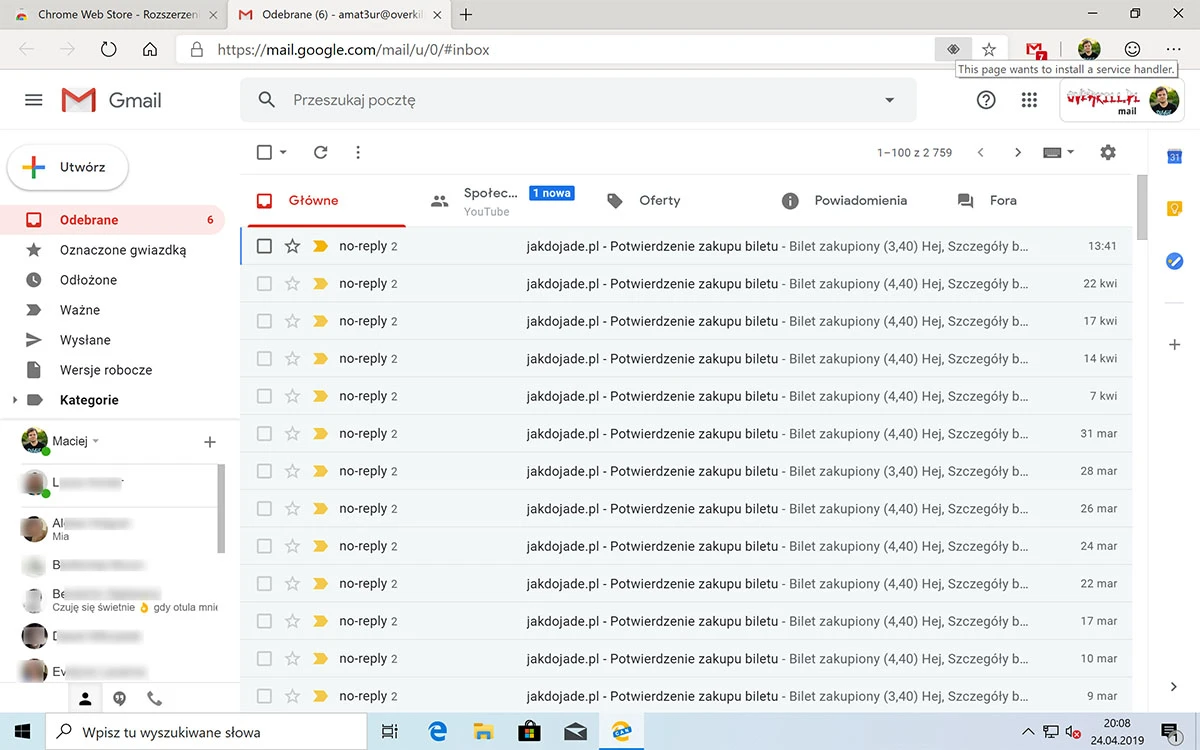This screenshot has height=750, width=1200.
Task: Click the refresh inbox icon
Action: 320,152
